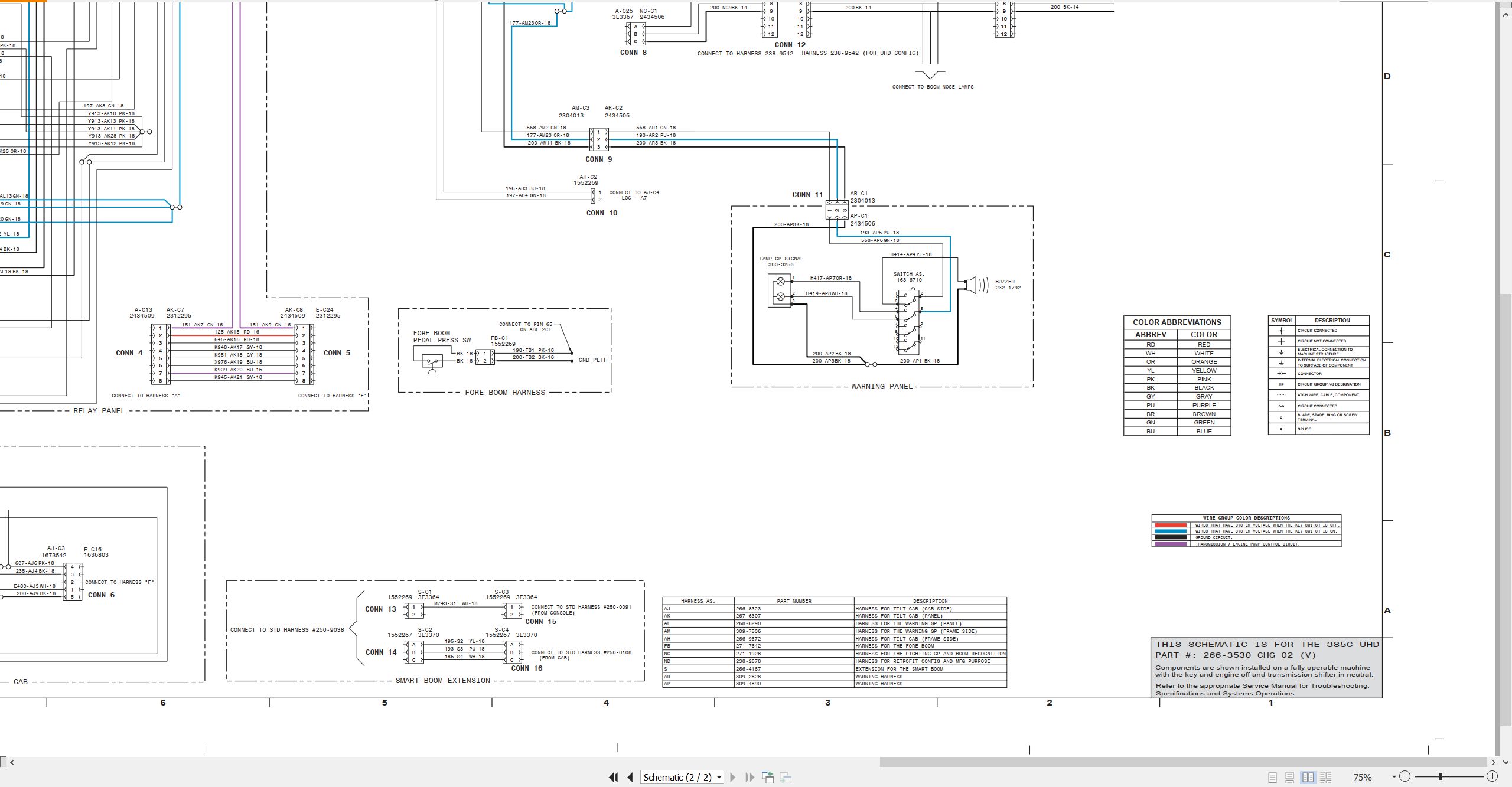Click the scroll-left arrow on the horizontal scrollbar
This screenshot has width=1512, height=787.
[x=12, y=762]
